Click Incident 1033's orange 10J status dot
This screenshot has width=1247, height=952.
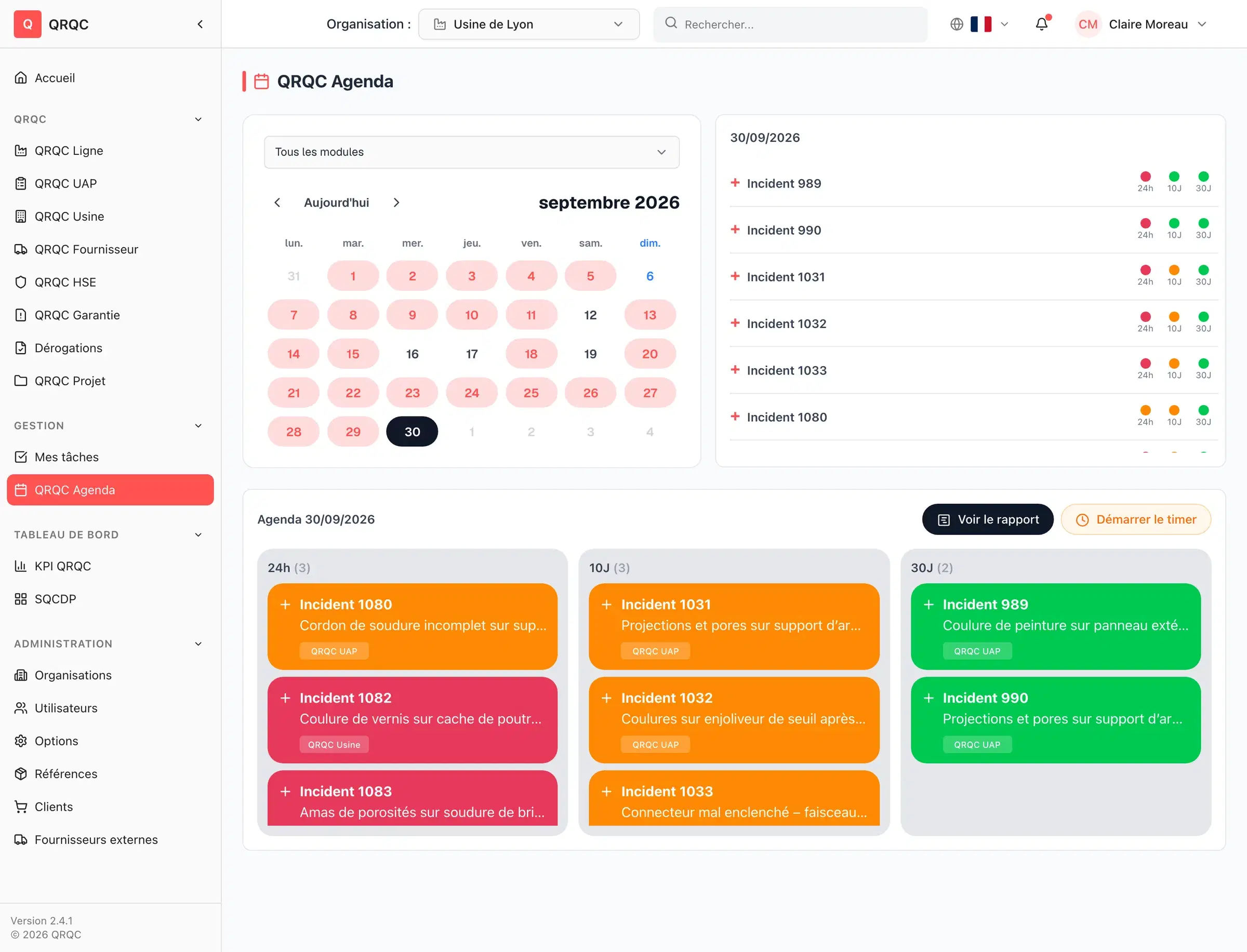[1174, 363]
